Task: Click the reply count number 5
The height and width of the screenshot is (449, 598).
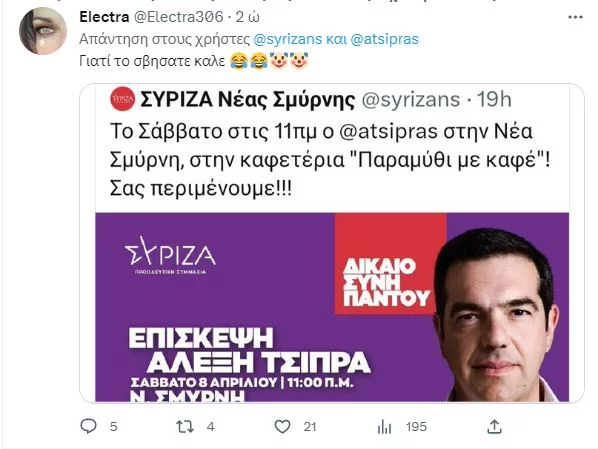Action: click(x=114, y=426)
